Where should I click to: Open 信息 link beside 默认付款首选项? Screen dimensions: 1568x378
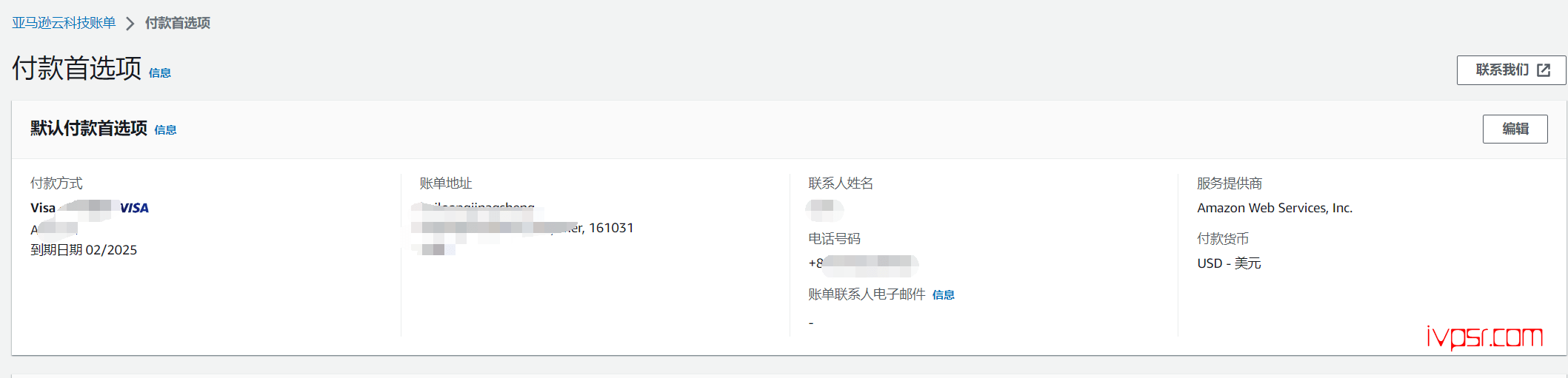pos(165,129)
